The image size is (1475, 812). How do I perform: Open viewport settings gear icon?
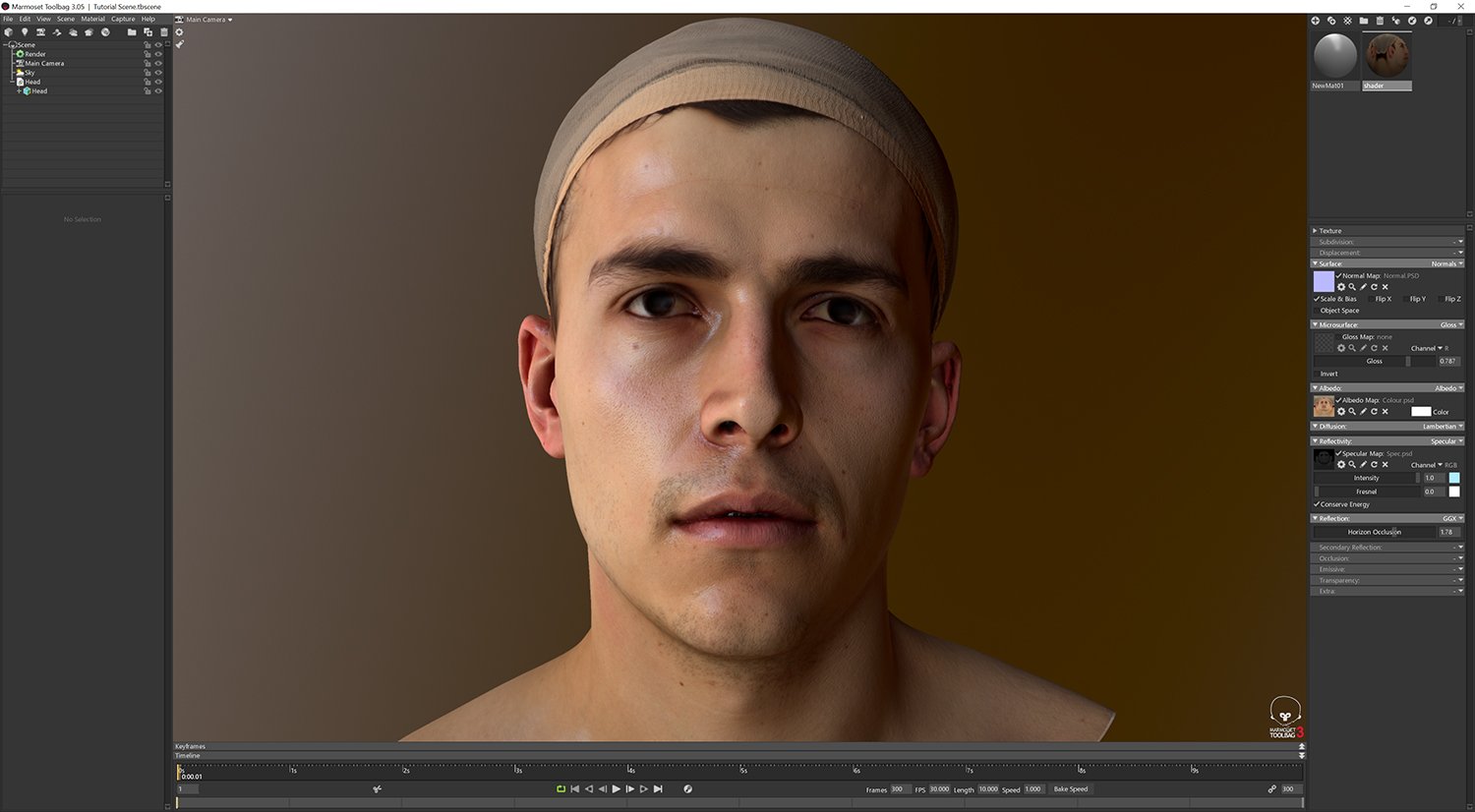pos(179,32)
